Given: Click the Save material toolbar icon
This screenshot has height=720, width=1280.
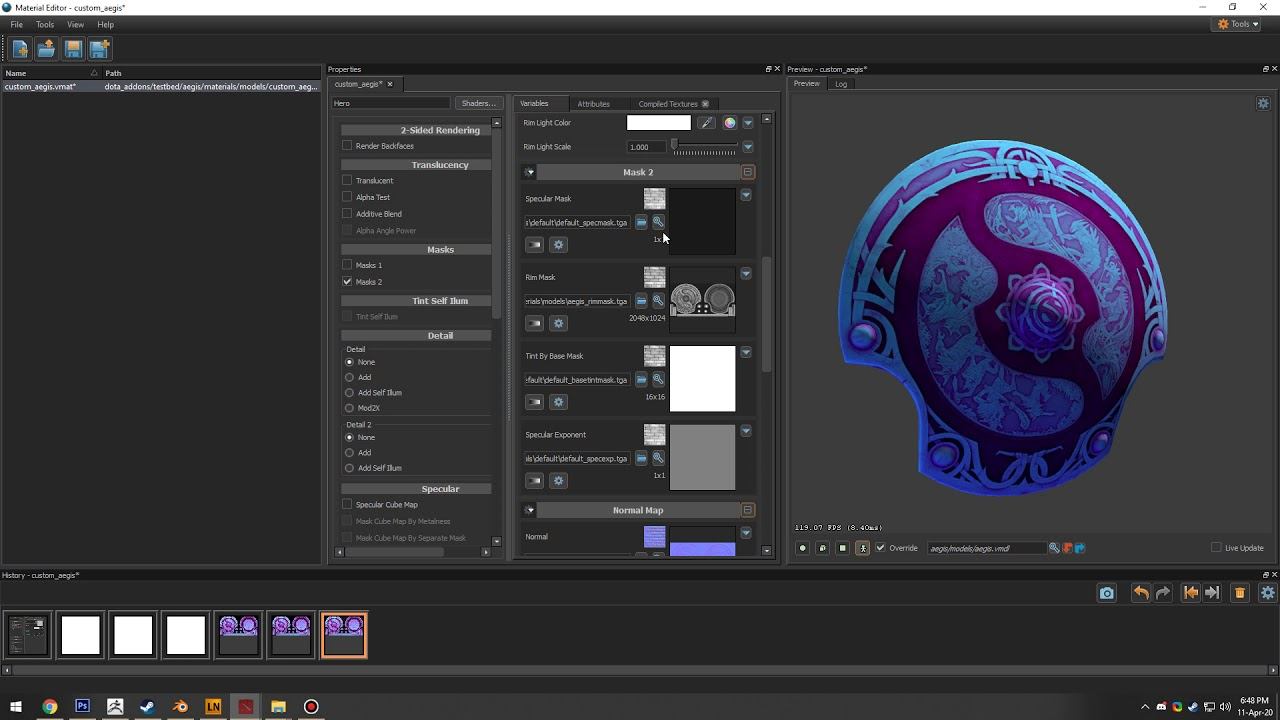Looking at the screenshot, I should pyautogui.click(x=73, y=49).
